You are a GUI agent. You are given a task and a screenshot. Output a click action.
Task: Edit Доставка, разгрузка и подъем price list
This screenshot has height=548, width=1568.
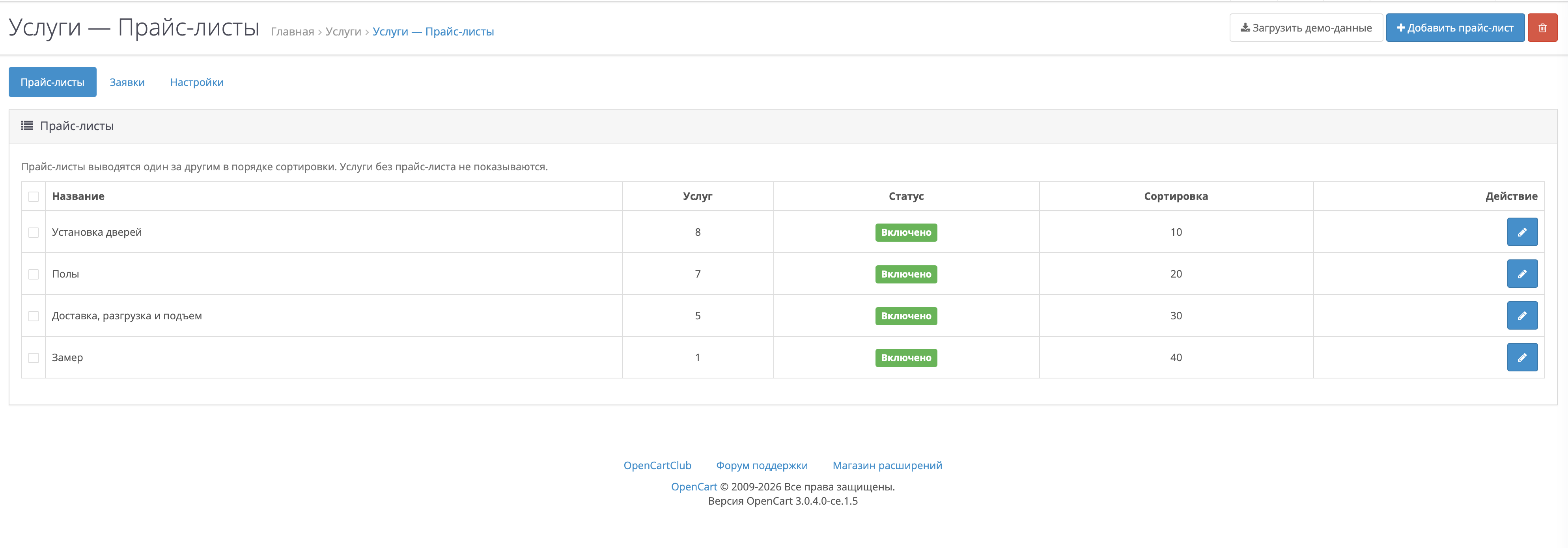(1522, 316)
